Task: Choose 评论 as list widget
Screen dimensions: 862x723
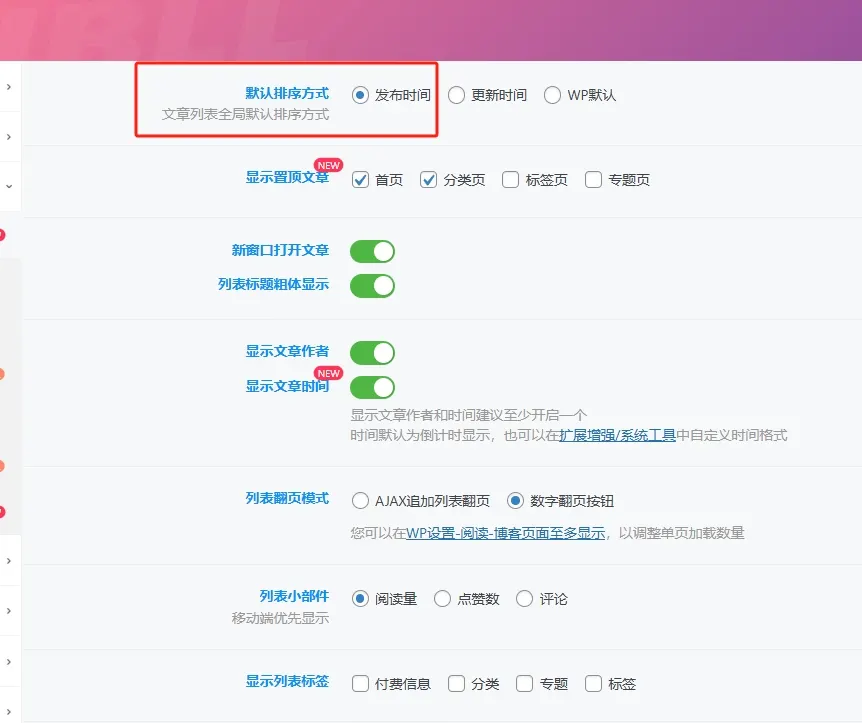Action: click(524, 599)
